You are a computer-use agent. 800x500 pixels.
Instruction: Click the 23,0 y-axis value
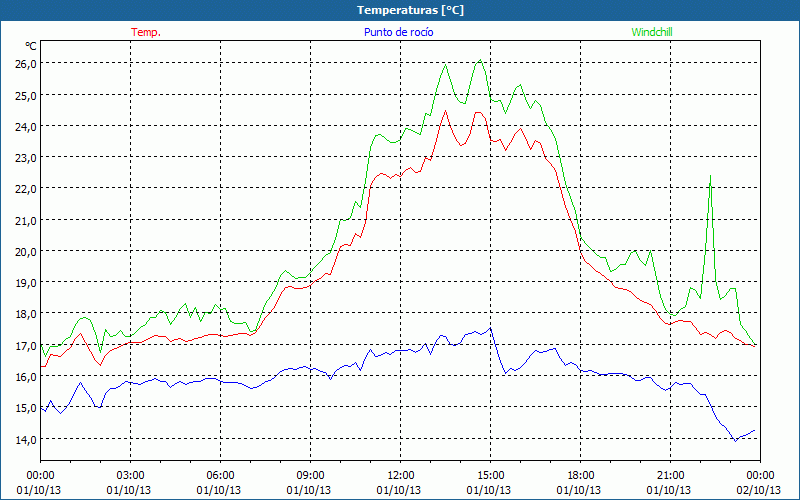(x=26, y=158)
